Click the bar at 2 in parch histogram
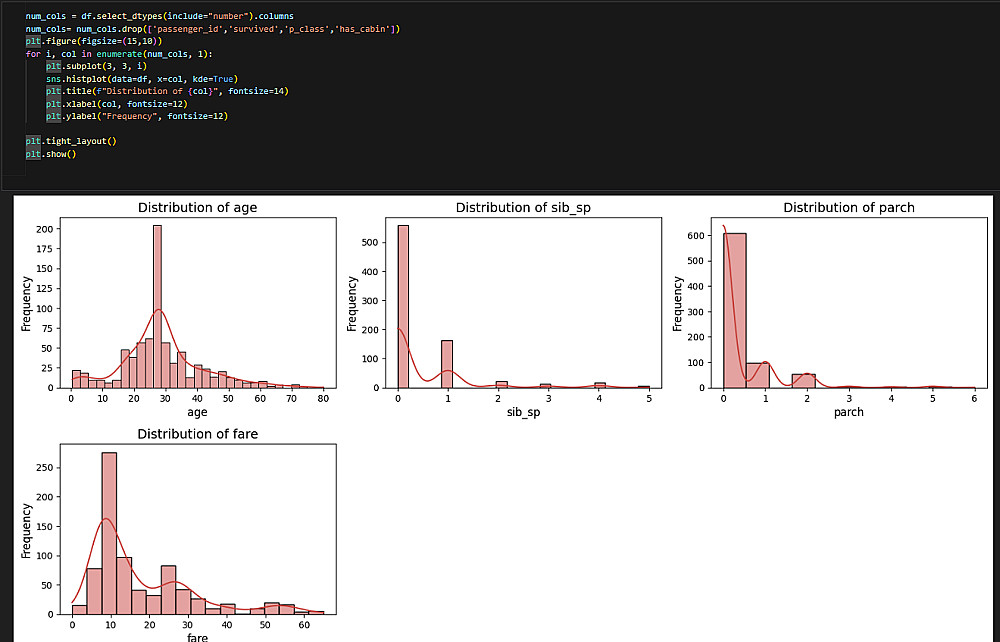 [x=804, y=381]
